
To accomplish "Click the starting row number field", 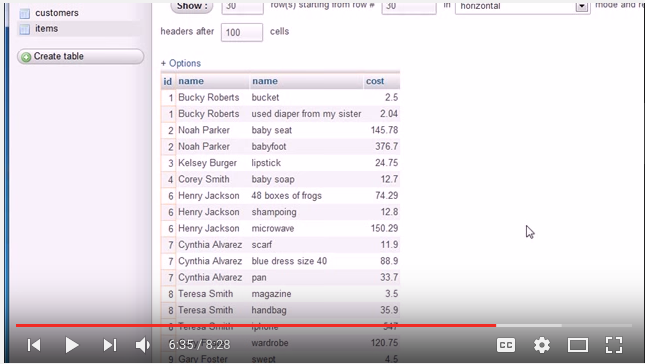I will click(409, 7).
